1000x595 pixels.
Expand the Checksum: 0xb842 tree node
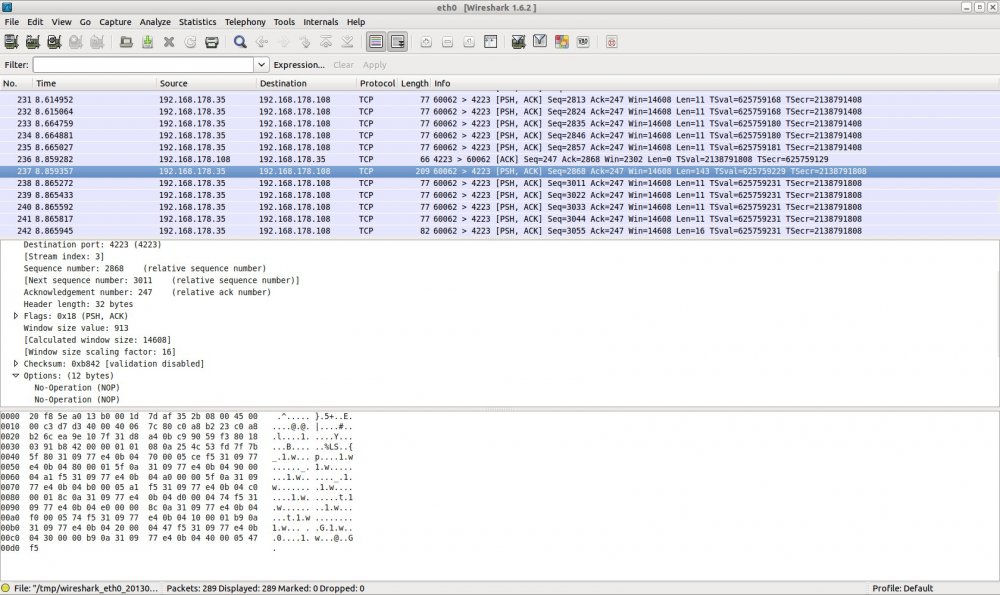(16, 364)
